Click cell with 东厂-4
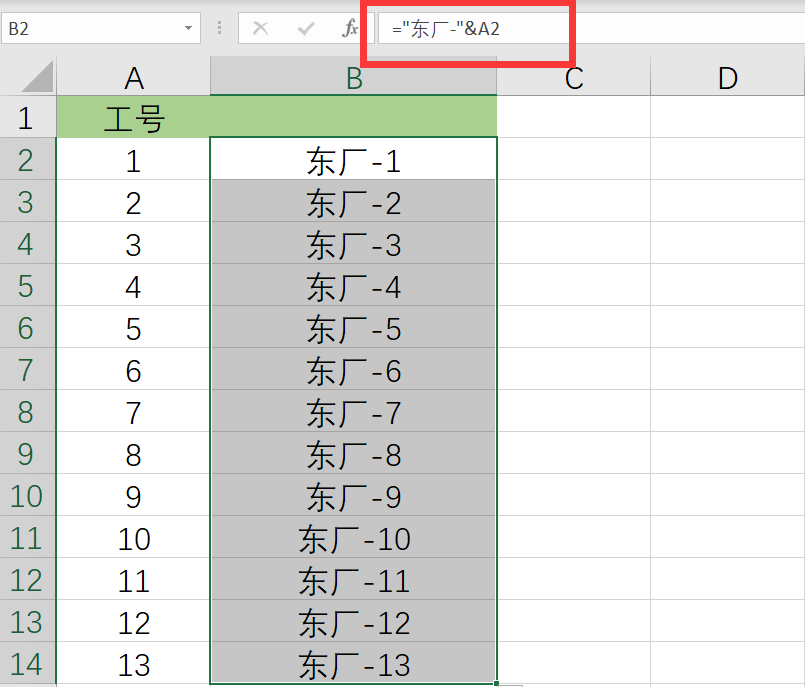Image resolution: width=805 pixels, height=687 pixels. pos(354,285)
